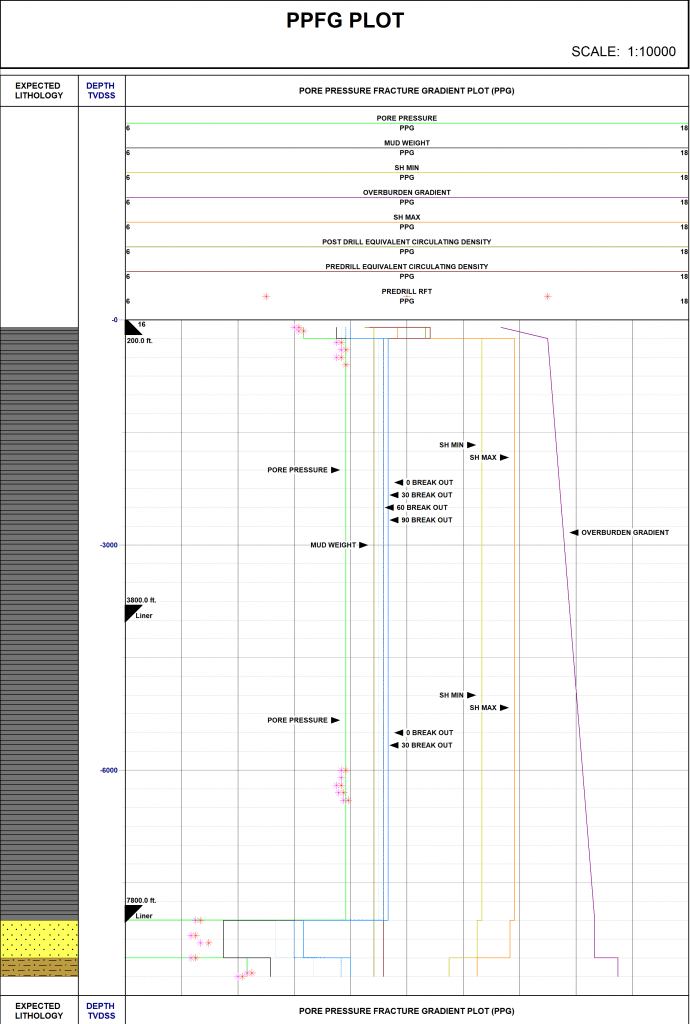This screenshot has width=690, height=1024.
Task: Click the yellow sand interval in the lithology column
Action: (39, 939)
